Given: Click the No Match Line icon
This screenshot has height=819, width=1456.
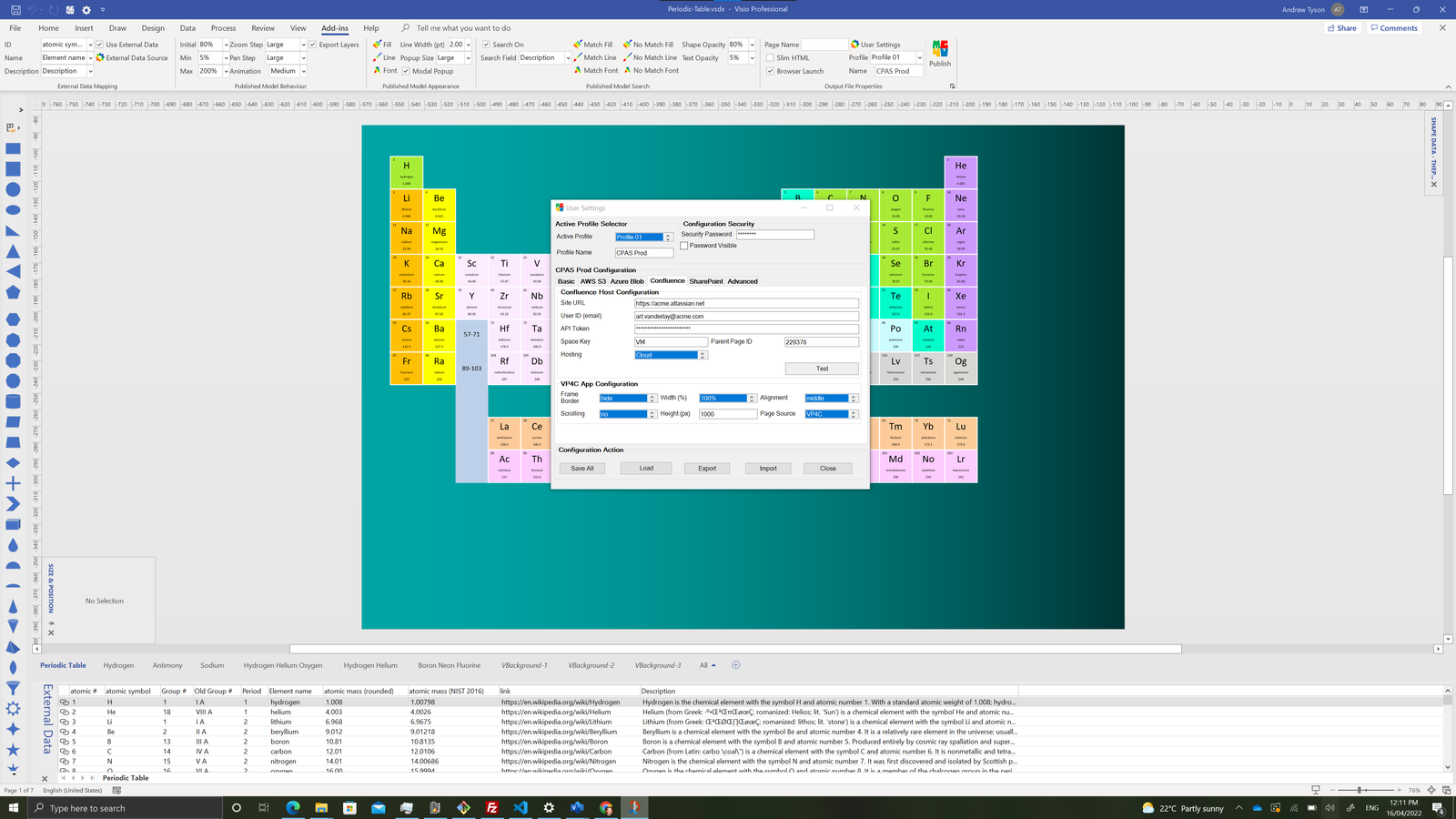Looking at the screenshot, I should [627, 57].
